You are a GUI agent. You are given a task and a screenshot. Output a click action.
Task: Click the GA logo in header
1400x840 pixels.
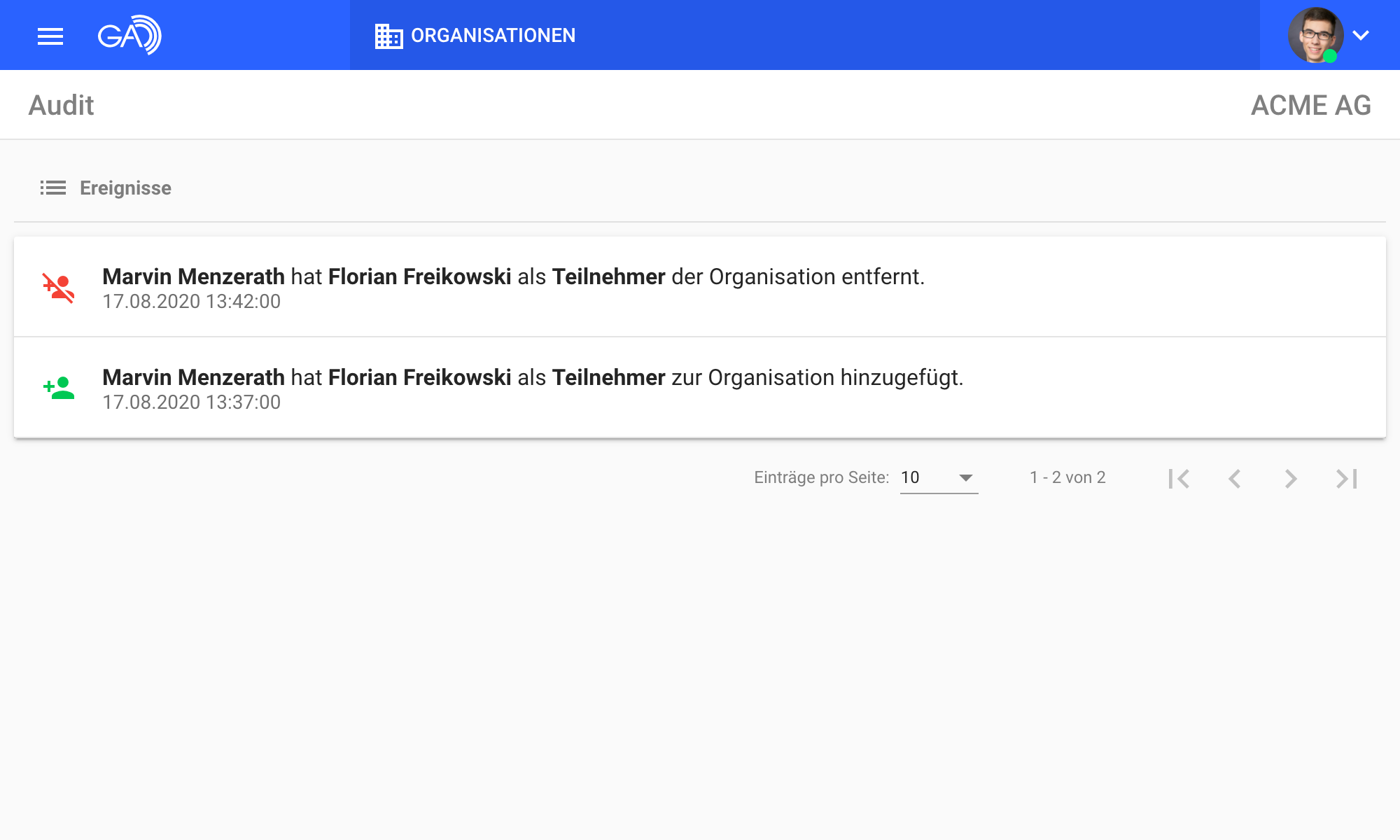click(x=129, y=35)
